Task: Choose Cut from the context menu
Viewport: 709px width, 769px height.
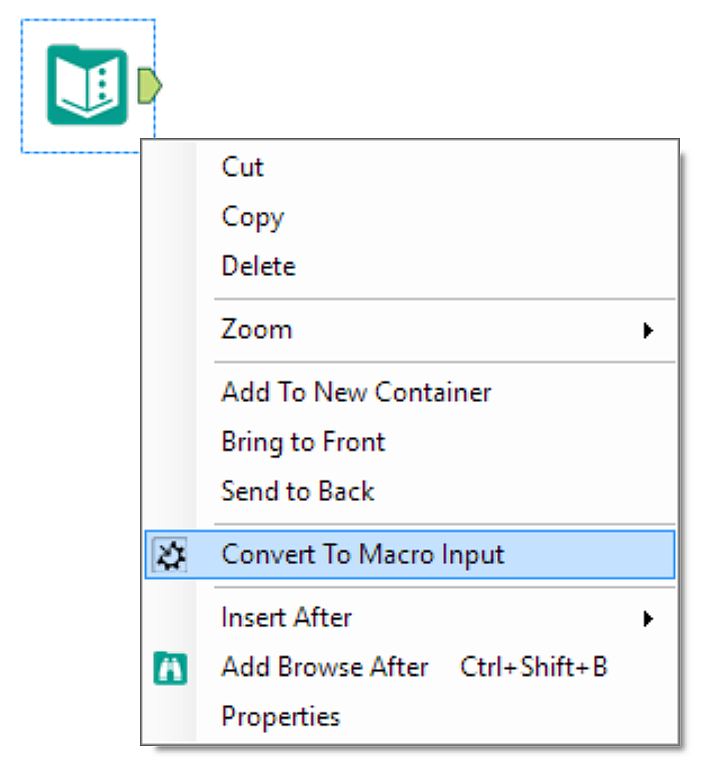Action: coord(243,167)
